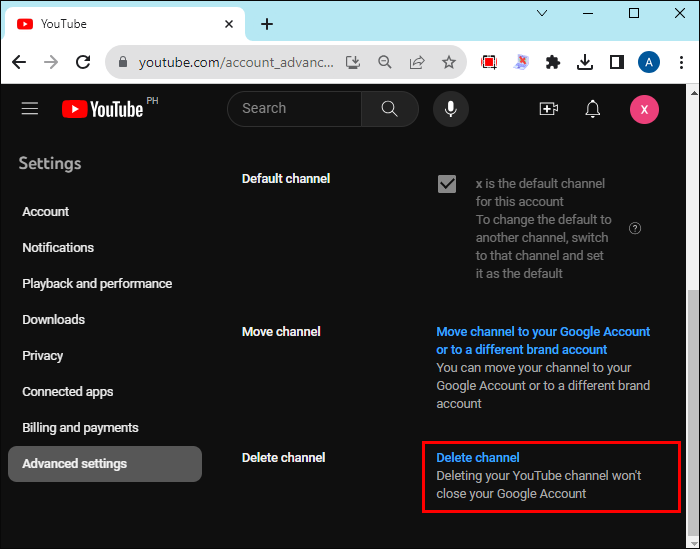Image resolution: width=700 pixels, height=549 pixels.
Task: Toggle the Chrome side panel
Action: 617,62
